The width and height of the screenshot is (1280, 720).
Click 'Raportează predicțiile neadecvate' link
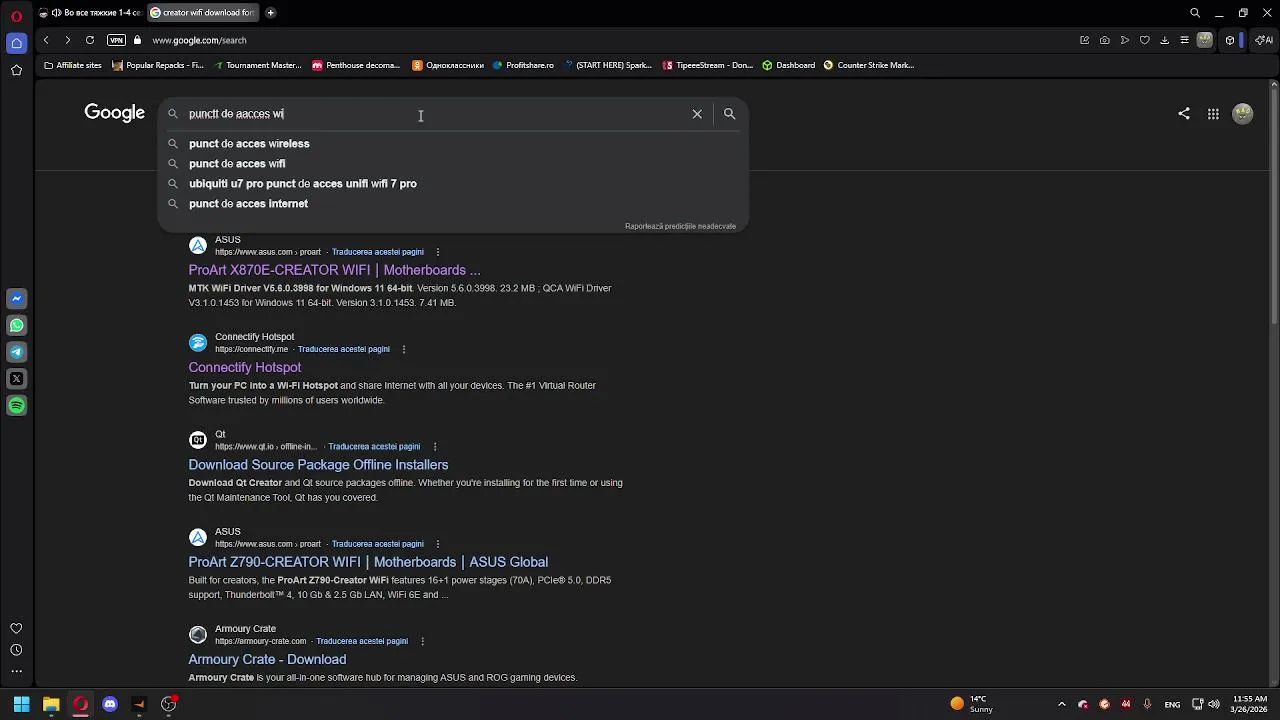pyautogui.click(x=680, y=226)
